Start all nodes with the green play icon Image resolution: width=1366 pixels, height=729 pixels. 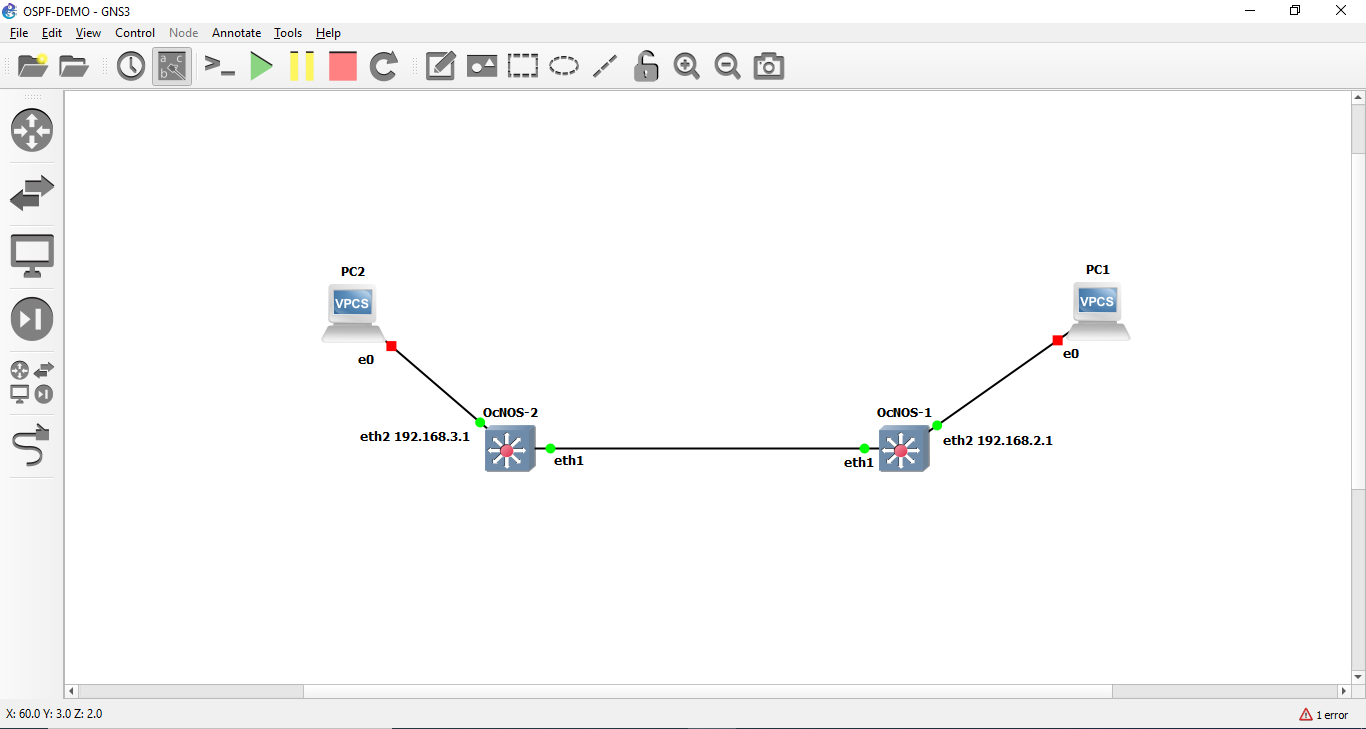point(261,66)
